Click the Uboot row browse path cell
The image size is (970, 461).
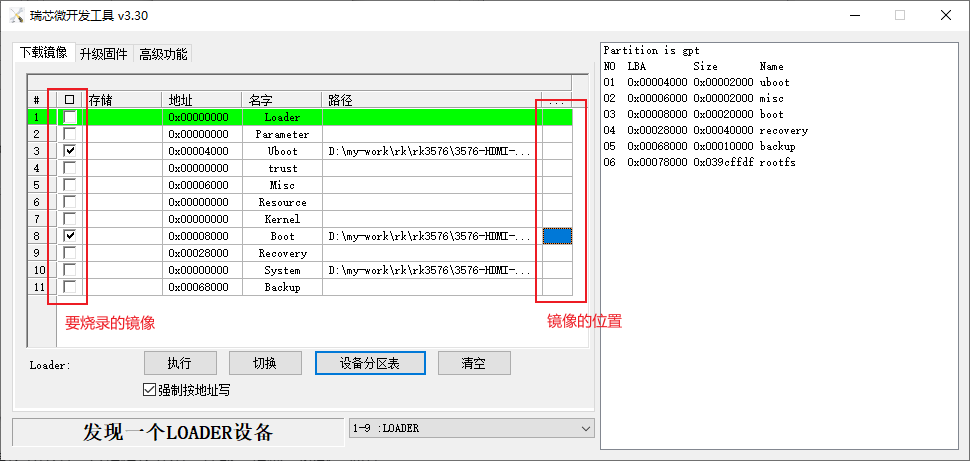[557, 151]
